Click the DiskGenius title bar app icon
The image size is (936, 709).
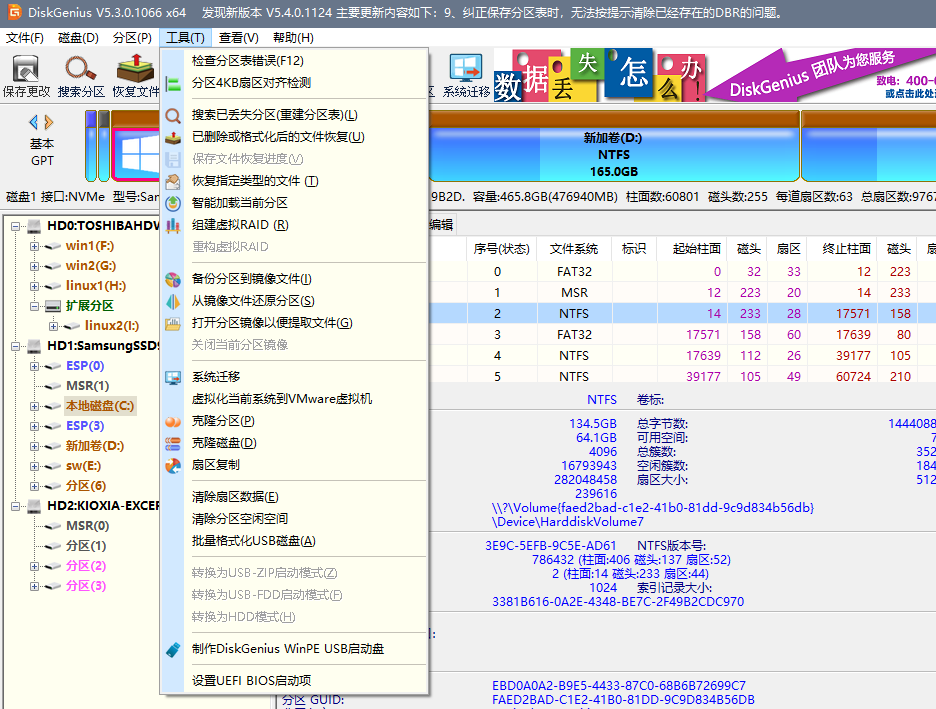click(14, 12)
